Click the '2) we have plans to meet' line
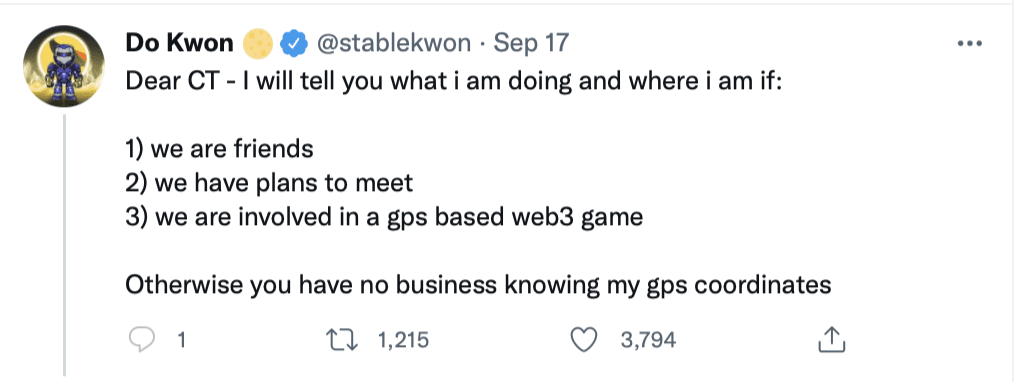The height and width of the screenshot is (382, 1026). coord(269,183)
